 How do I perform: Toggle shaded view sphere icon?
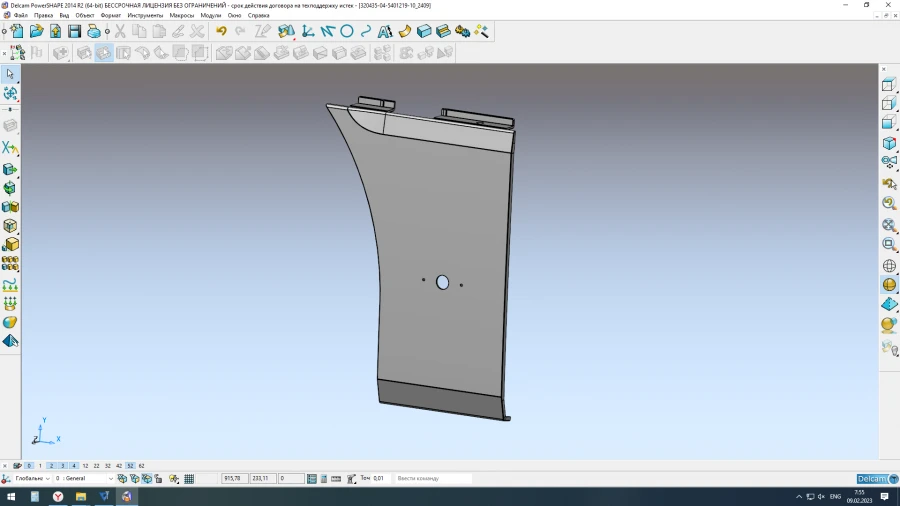pos(889,285)
